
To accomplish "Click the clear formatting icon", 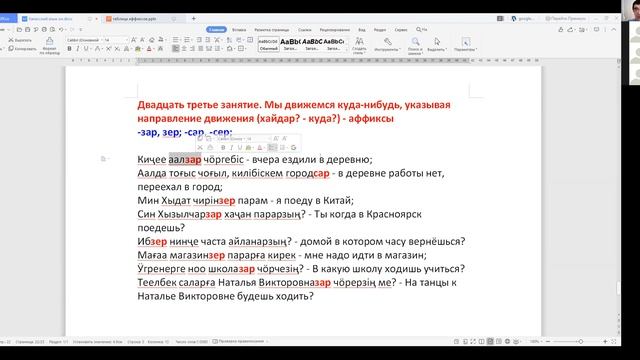I will pyautogui.click(x=152, y=40).
